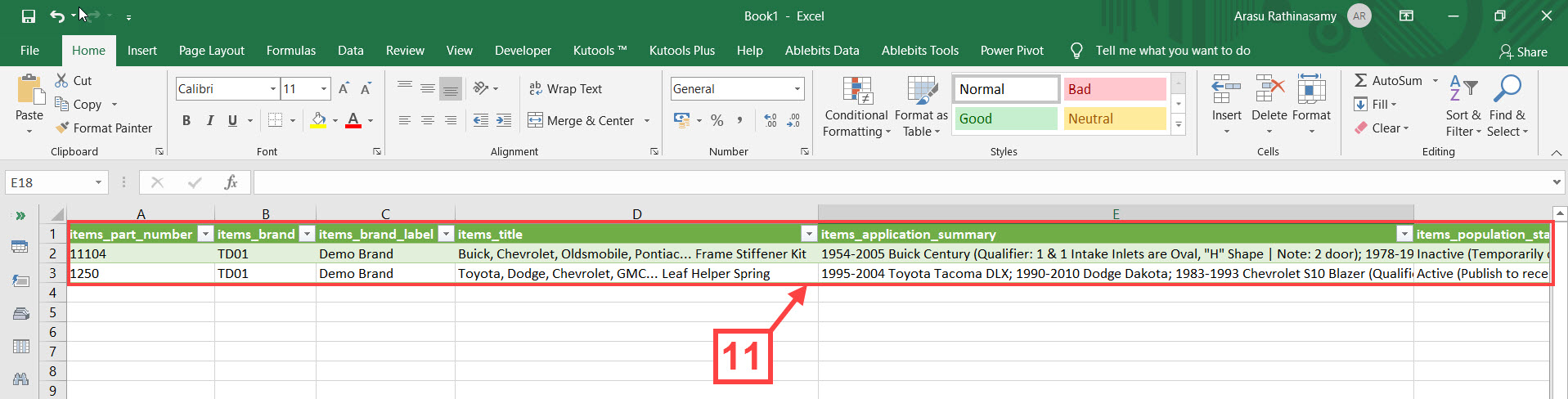Open Sort & Filter menu
This screenshot has width=1568, height=399.
tap(1463, 107)
